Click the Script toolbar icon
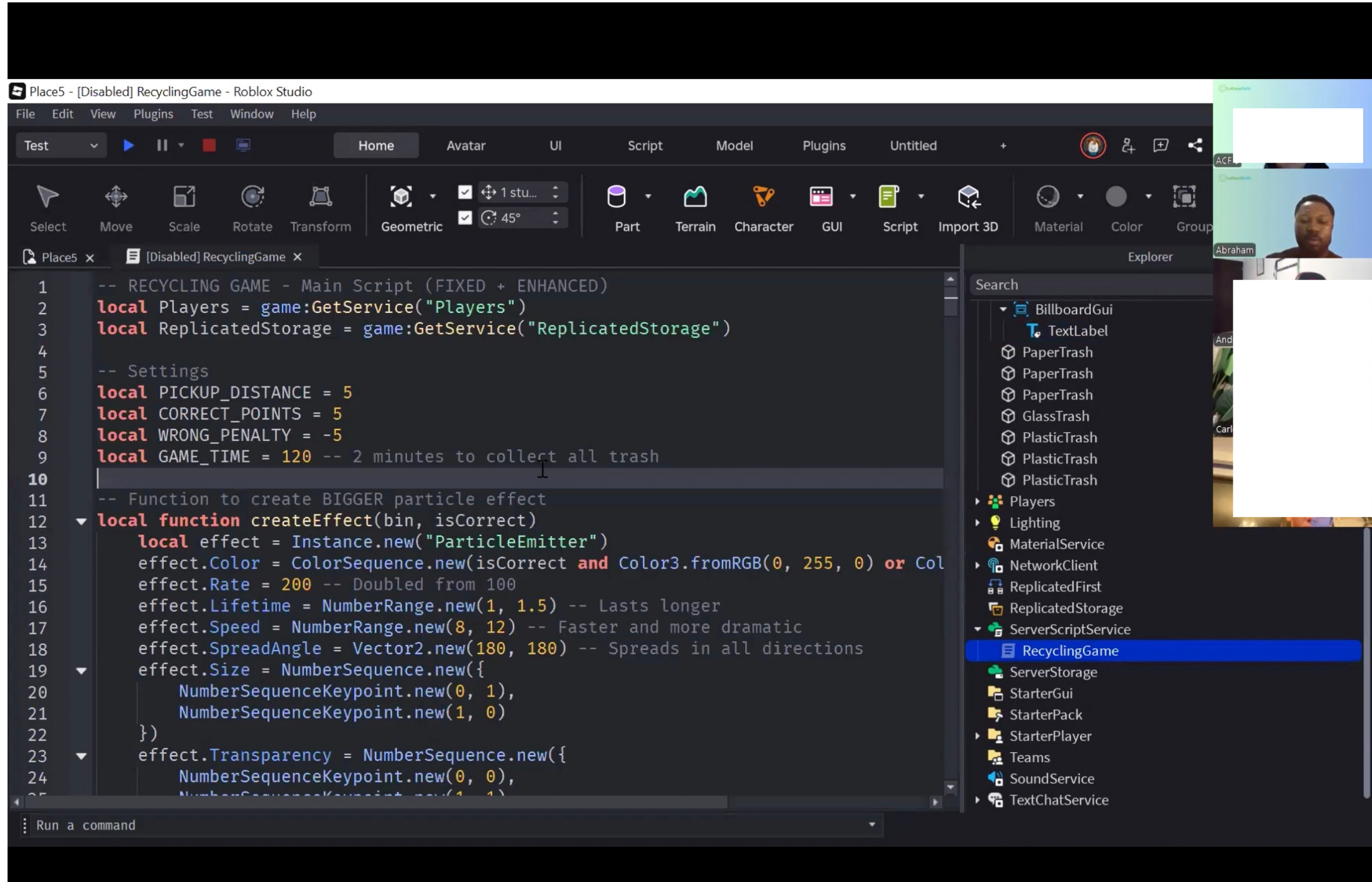Viewport: 1372px width, 882px height. [x=889, y=196]
